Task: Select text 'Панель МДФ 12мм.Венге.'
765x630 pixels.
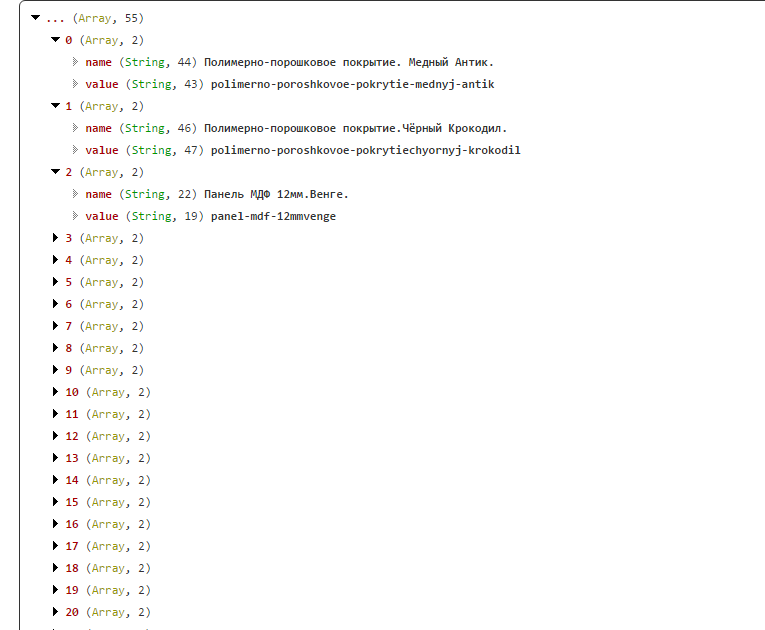Action: [276, 194]
